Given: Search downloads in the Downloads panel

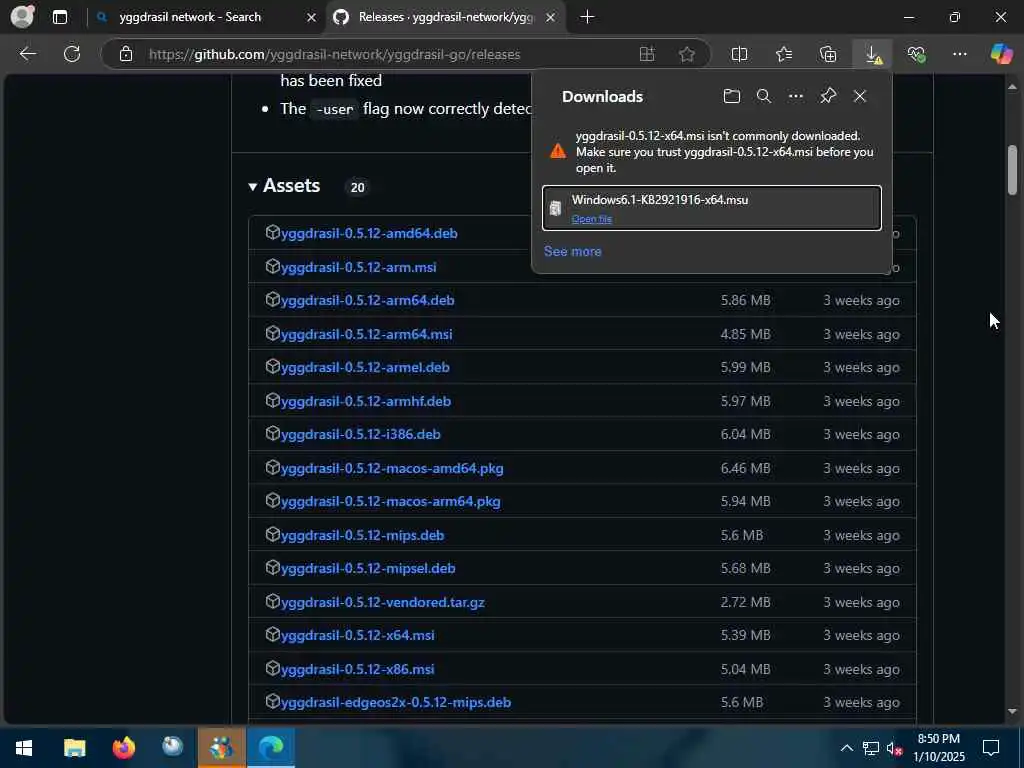Looking at the screenshot, I should pyautogui.click(x=763, y=97).
